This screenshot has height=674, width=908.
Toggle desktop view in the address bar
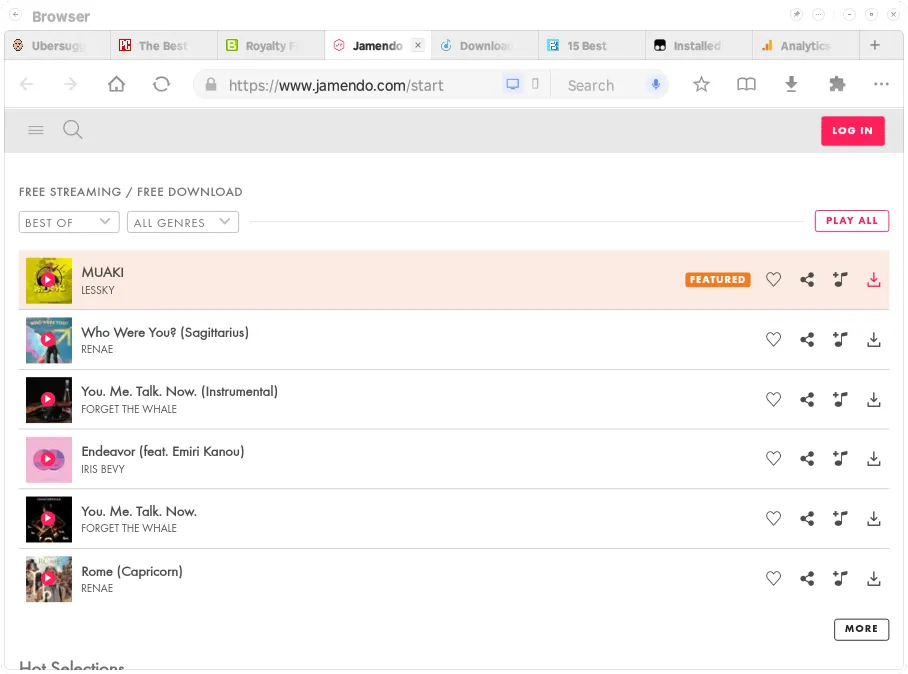point(512,85)
